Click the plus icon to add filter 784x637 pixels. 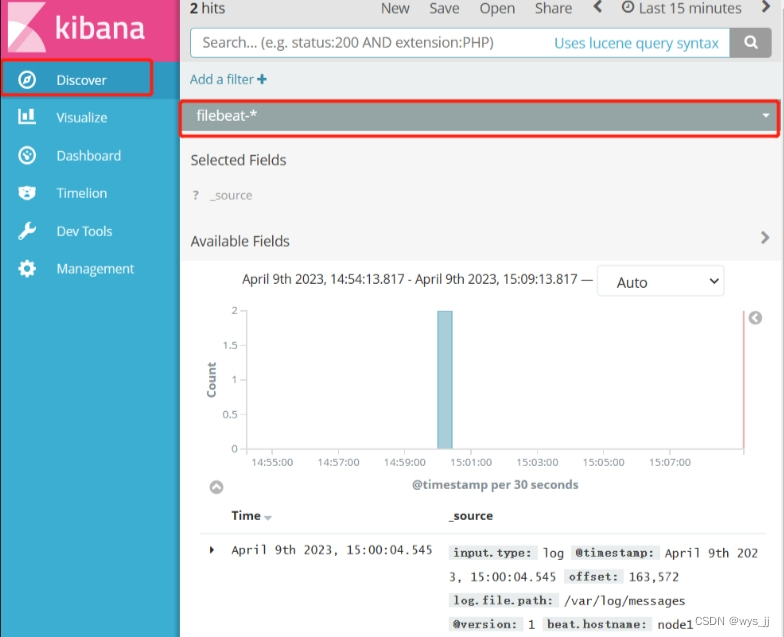click(x=262, y=79)
